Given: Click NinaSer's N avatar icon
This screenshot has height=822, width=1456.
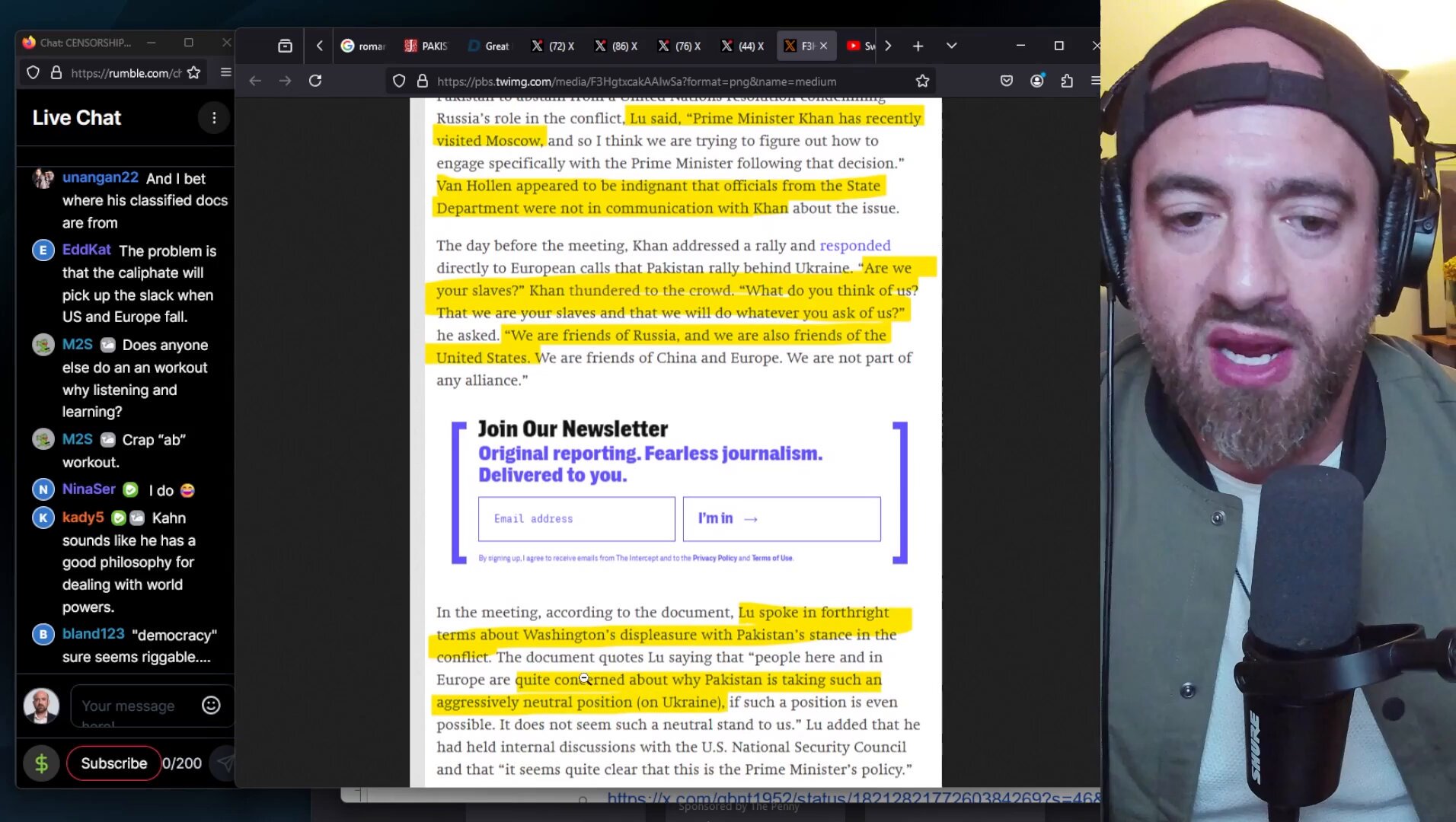Looking at the screenshot, I should (x=43, y=490).
